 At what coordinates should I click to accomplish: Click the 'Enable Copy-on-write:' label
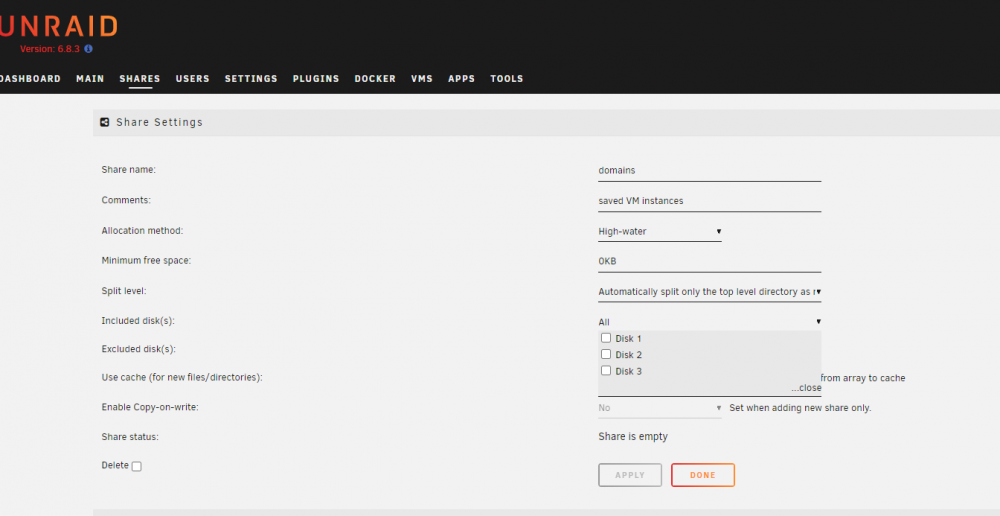[x=150, y=406]
